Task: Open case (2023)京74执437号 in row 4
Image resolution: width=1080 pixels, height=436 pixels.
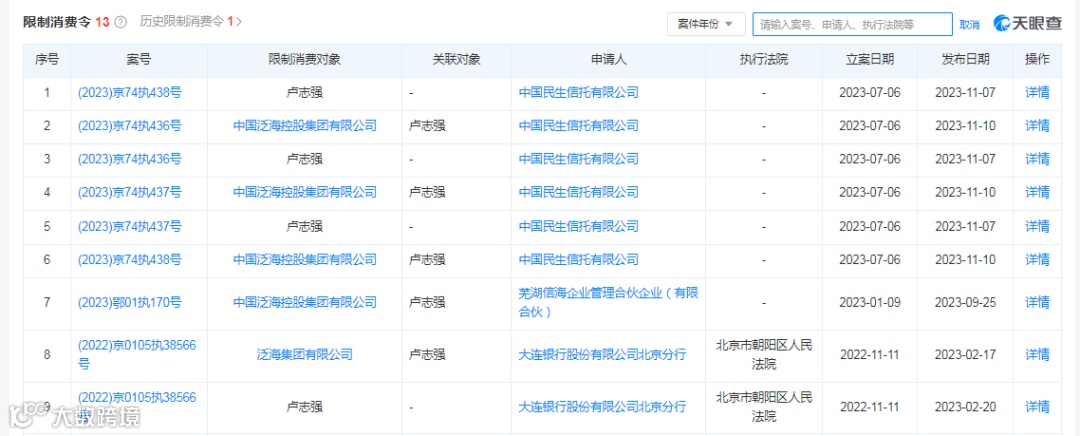Action: point(129,192)
